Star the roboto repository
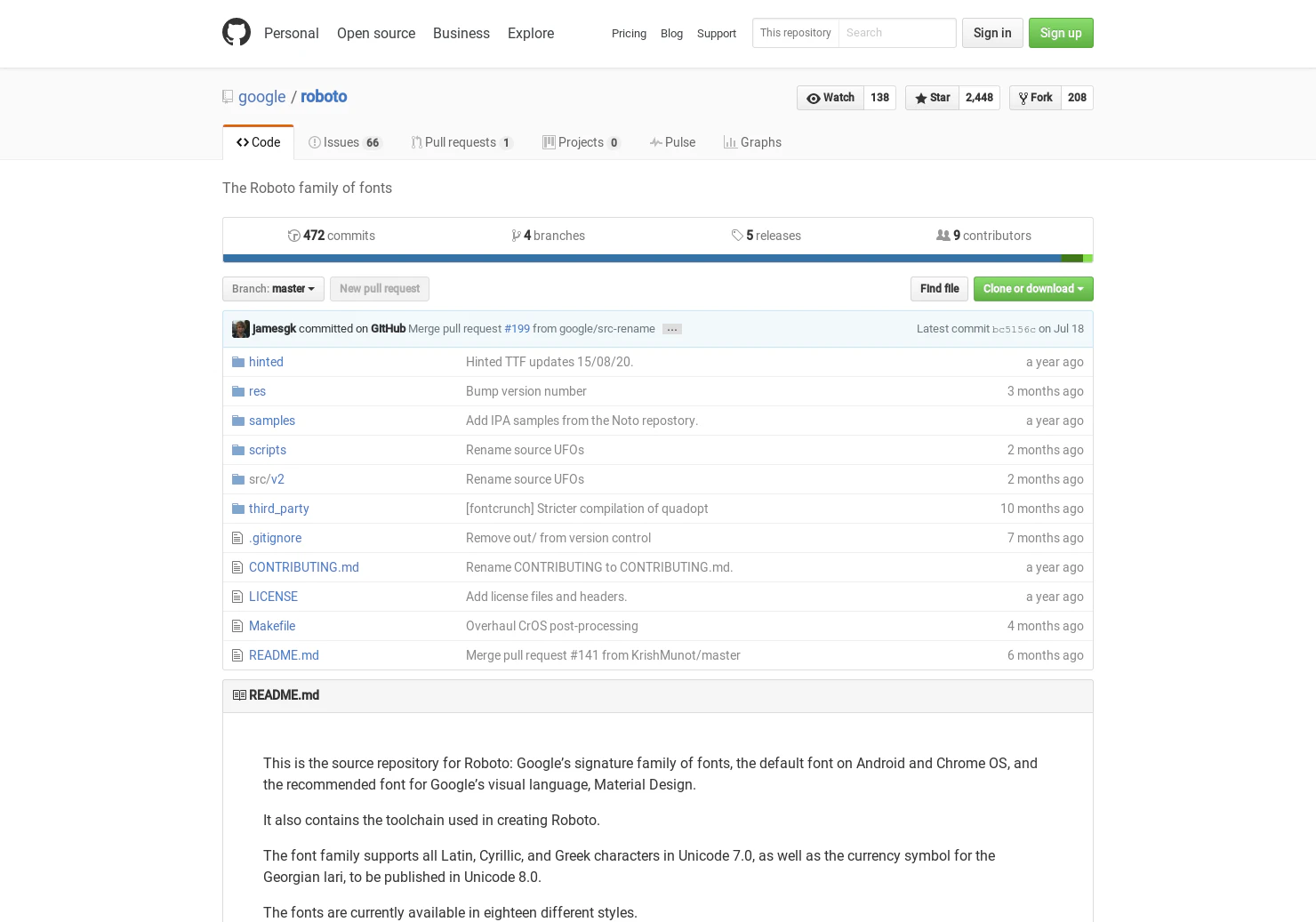1316x922 pixels. 932,98
